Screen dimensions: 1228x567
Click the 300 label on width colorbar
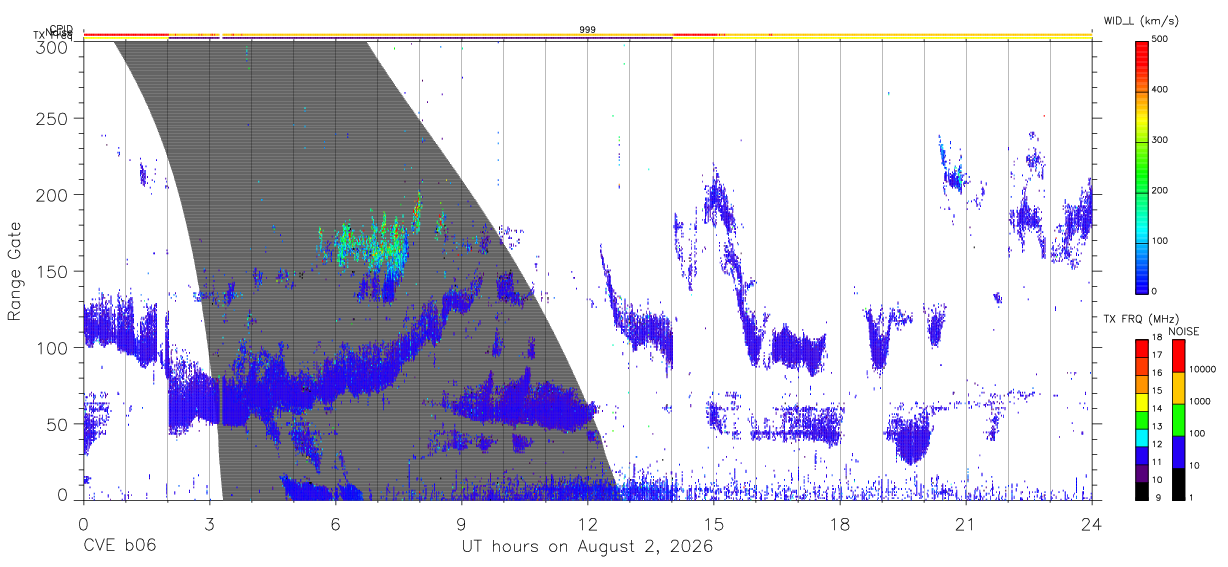point(1160,140)
